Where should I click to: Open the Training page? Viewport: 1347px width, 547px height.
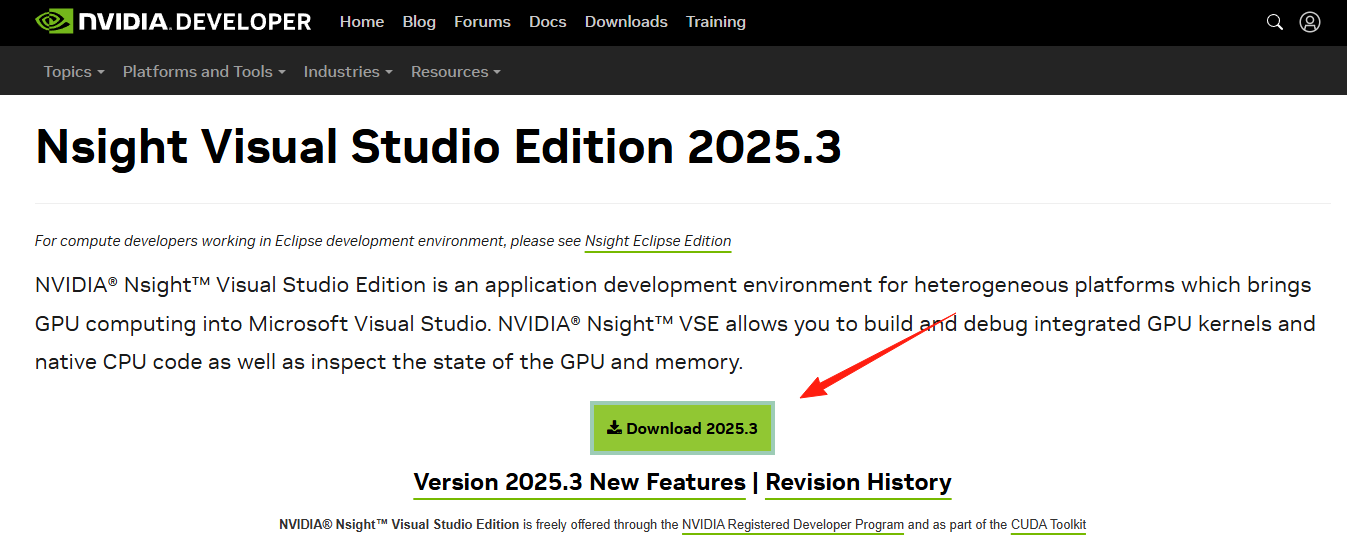(x=716, y=22)
